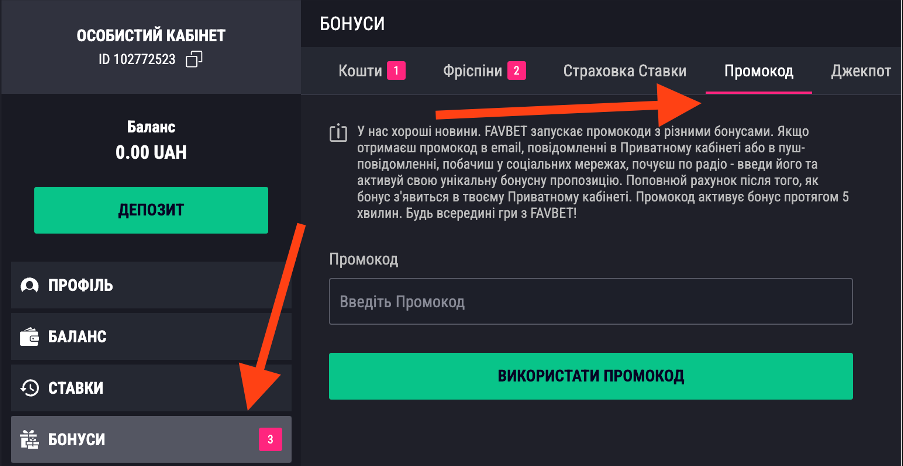
Task: Select the Промокод tab
Action: 759,71
